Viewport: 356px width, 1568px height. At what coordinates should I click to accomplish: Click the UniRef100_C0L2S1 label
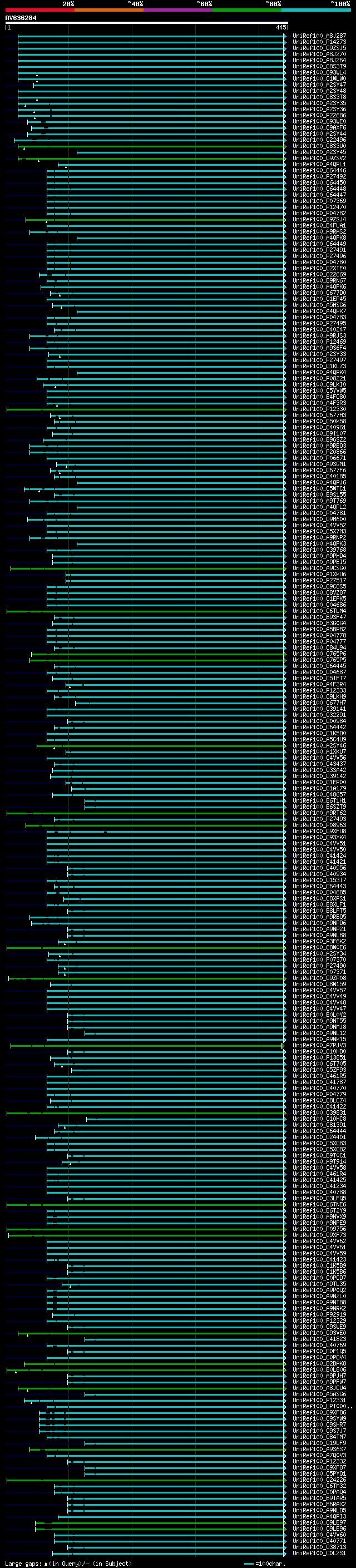319,1554
